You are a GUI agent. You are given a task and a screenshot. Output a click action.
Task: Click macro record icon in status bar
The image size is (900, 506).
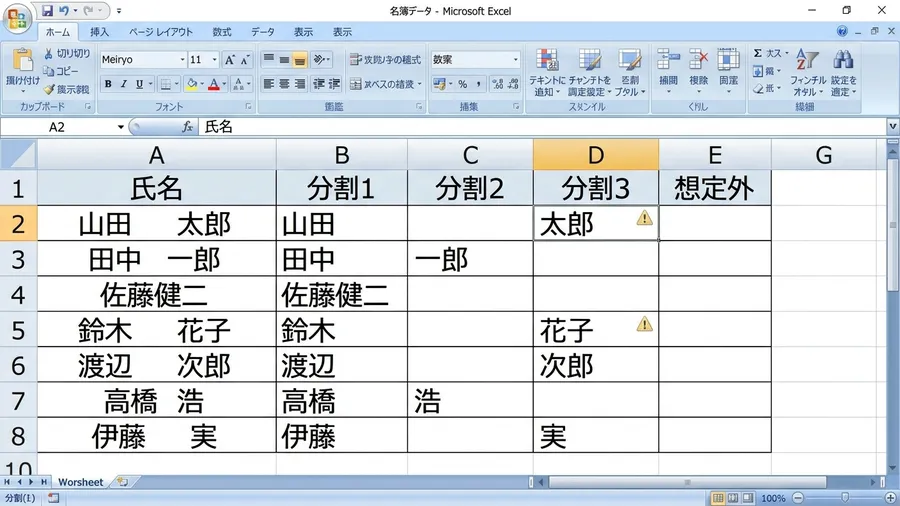tap(53, 498)
